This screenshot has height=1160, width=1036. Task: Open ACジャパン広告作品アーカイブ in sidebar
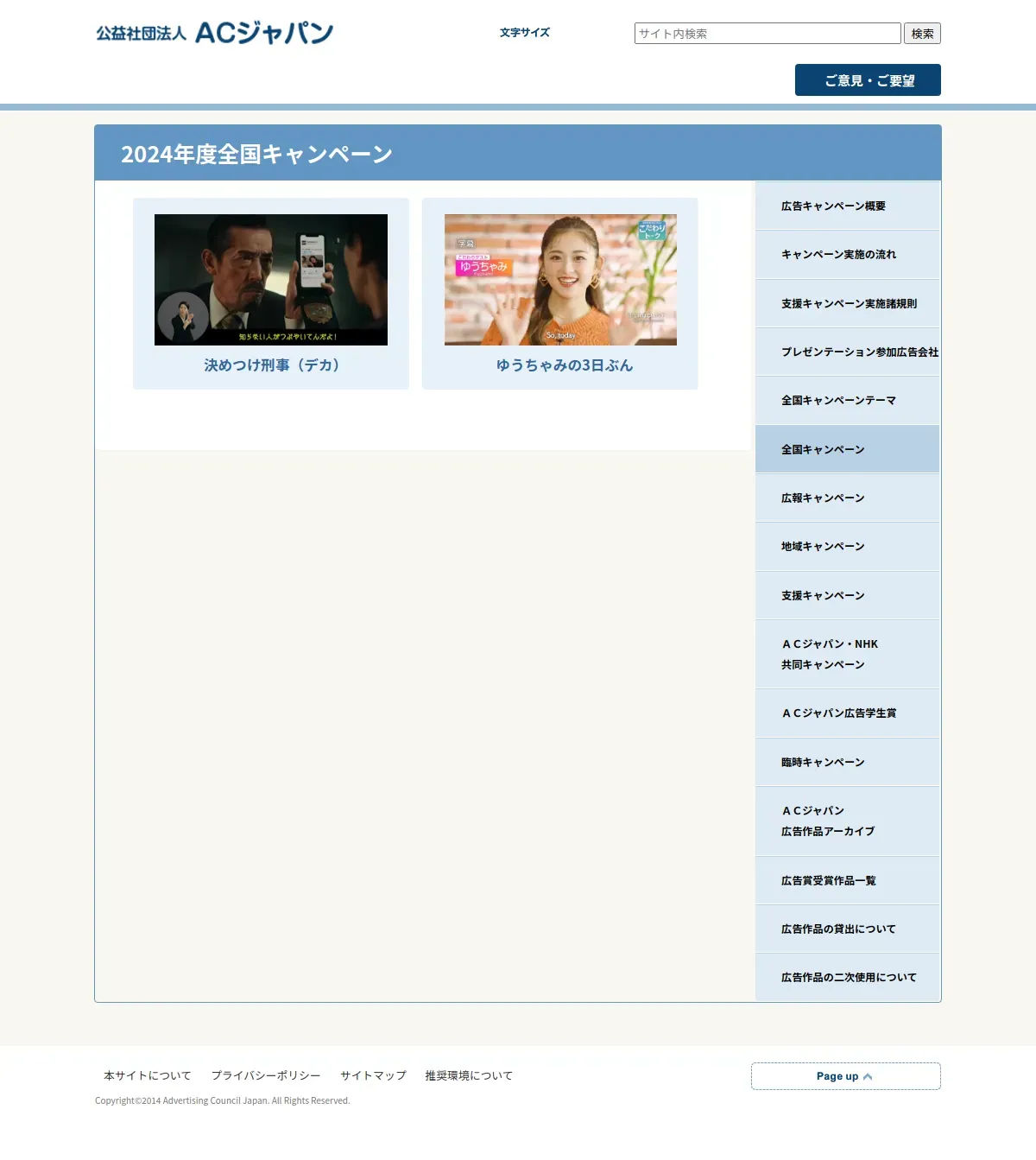pyautogui.click(x=848, y=821)
